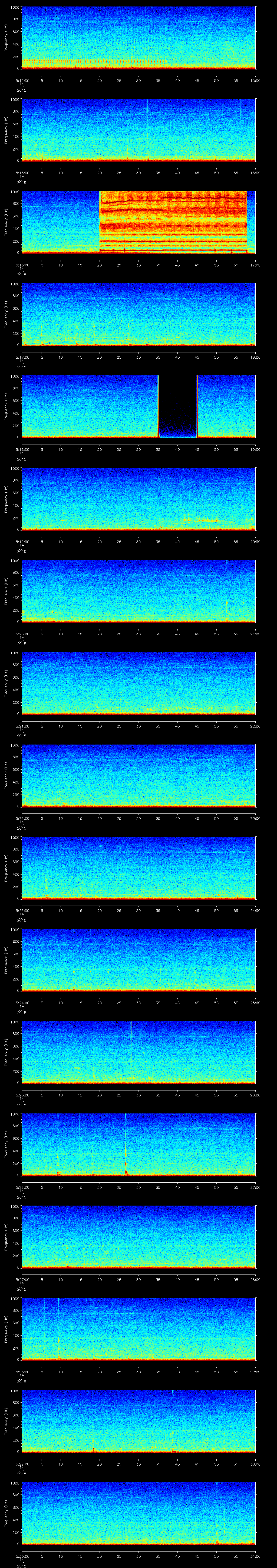Click the spectrogram panel starting at 5:22:00

tap(139, 775)
